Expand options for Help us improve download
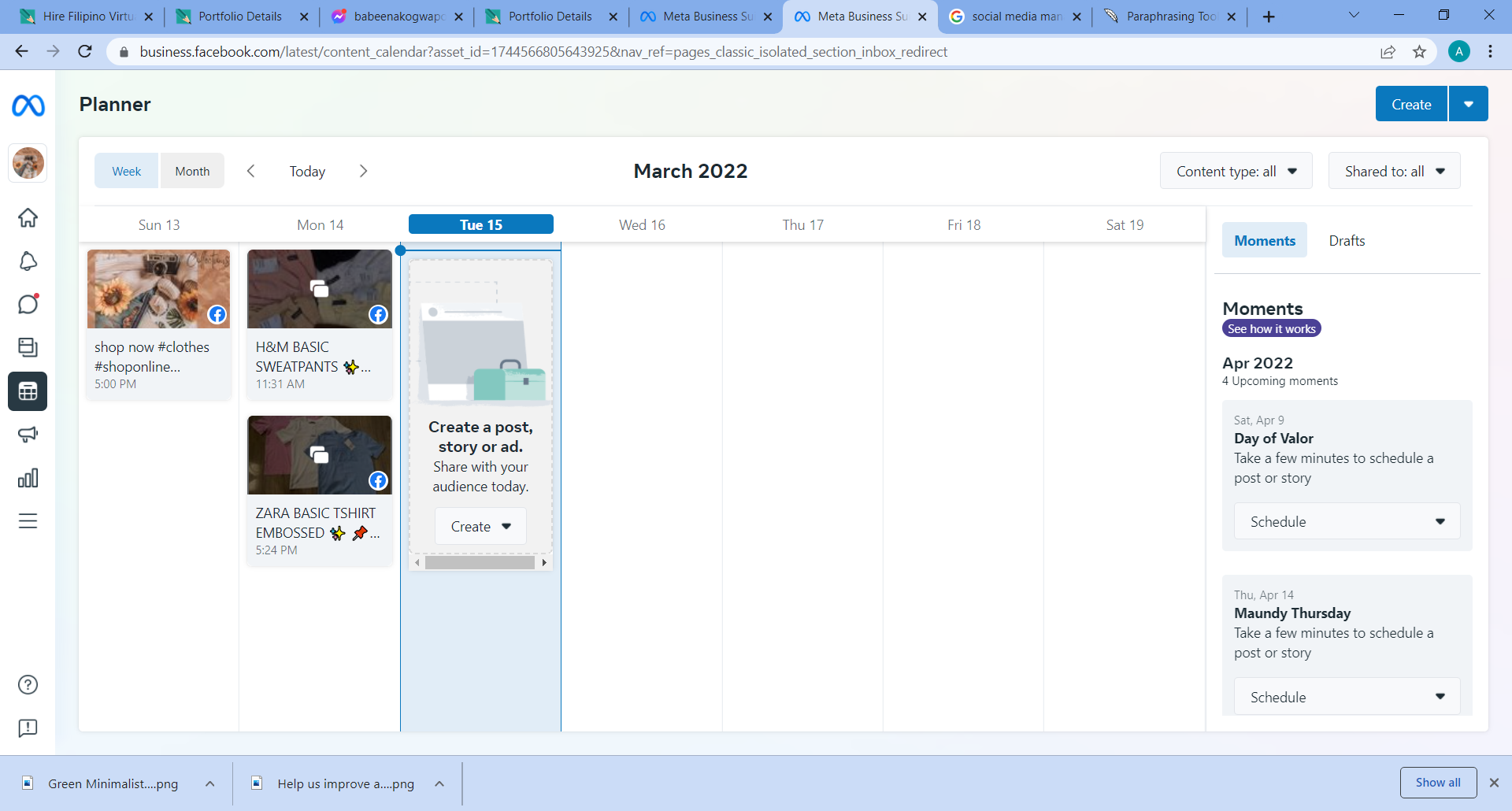 tap(439, 783)
